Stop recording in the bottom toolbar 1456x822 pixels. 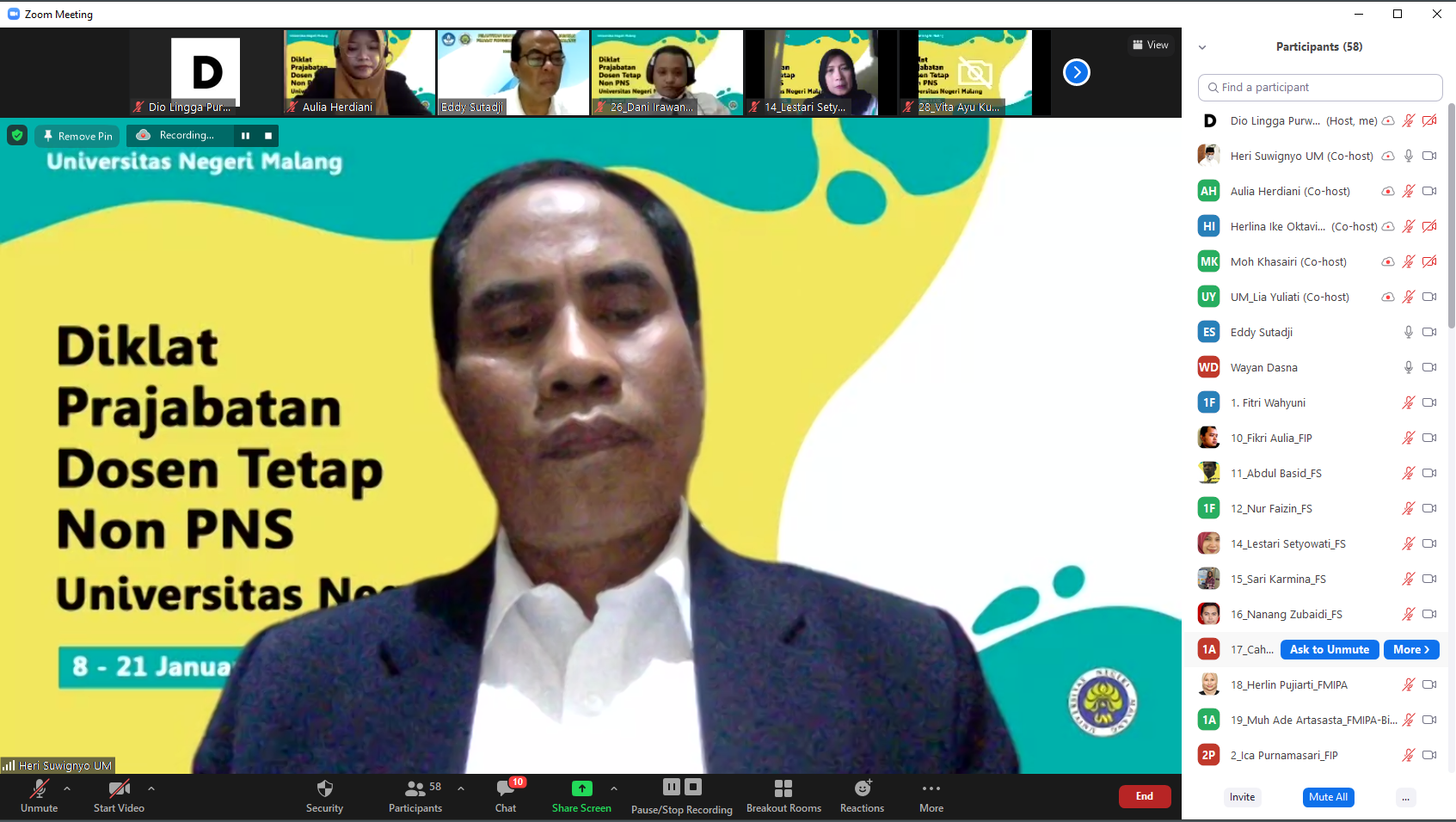693,787
